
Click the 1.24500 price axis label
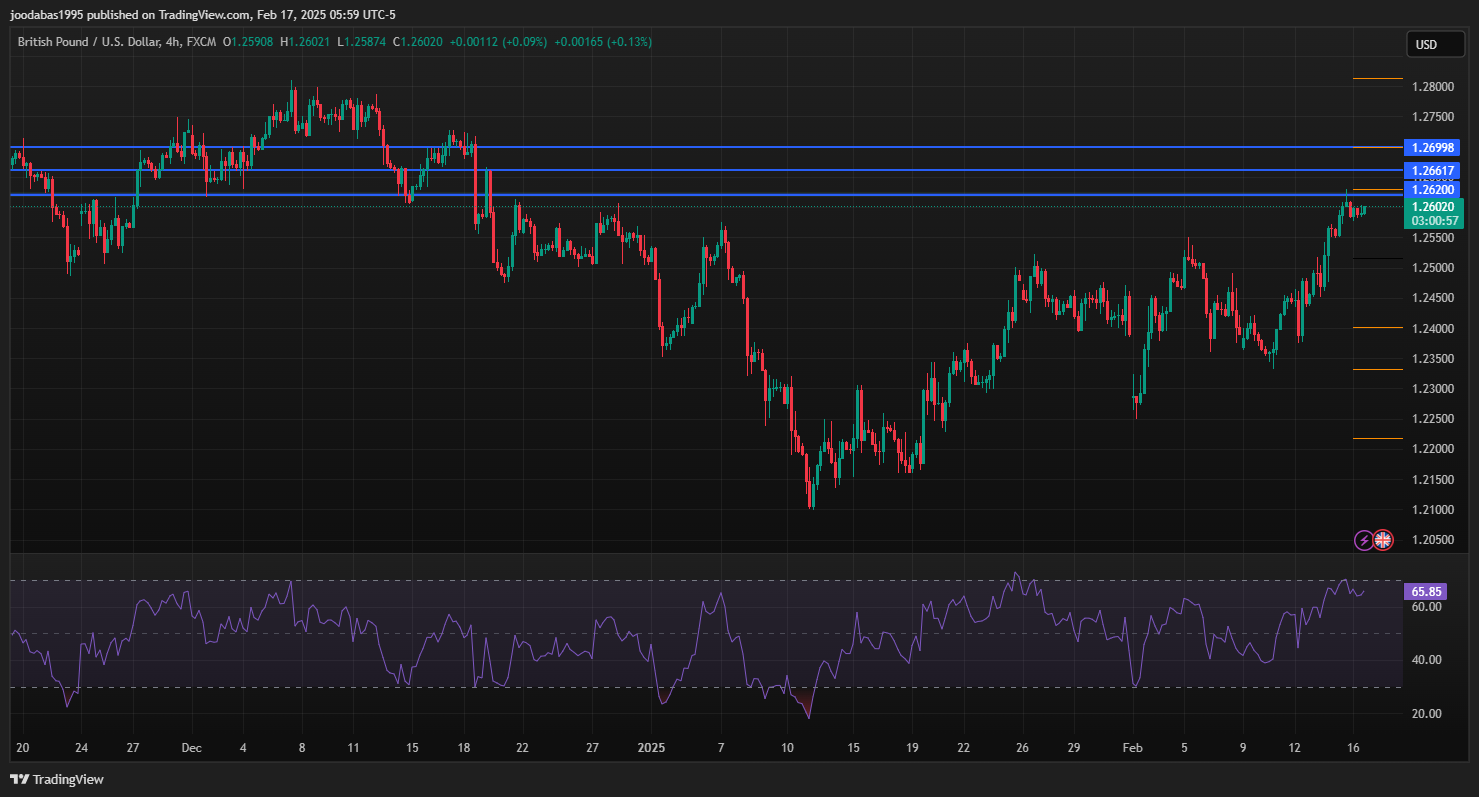pyautogui.click(x=1432, y=298)
